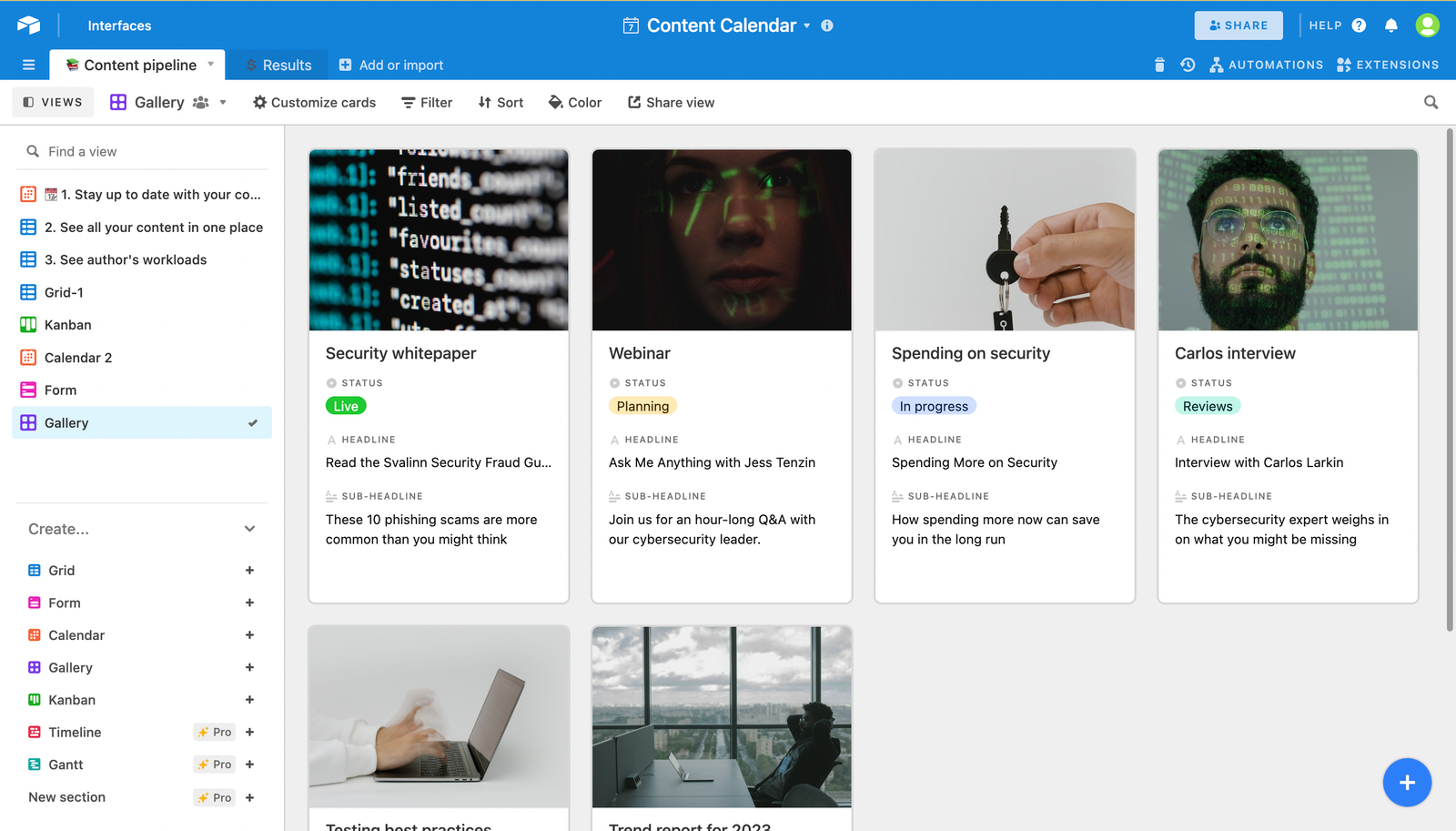1456x831 pixels.
Task: Open the Sort options
Action: (500, 103)
